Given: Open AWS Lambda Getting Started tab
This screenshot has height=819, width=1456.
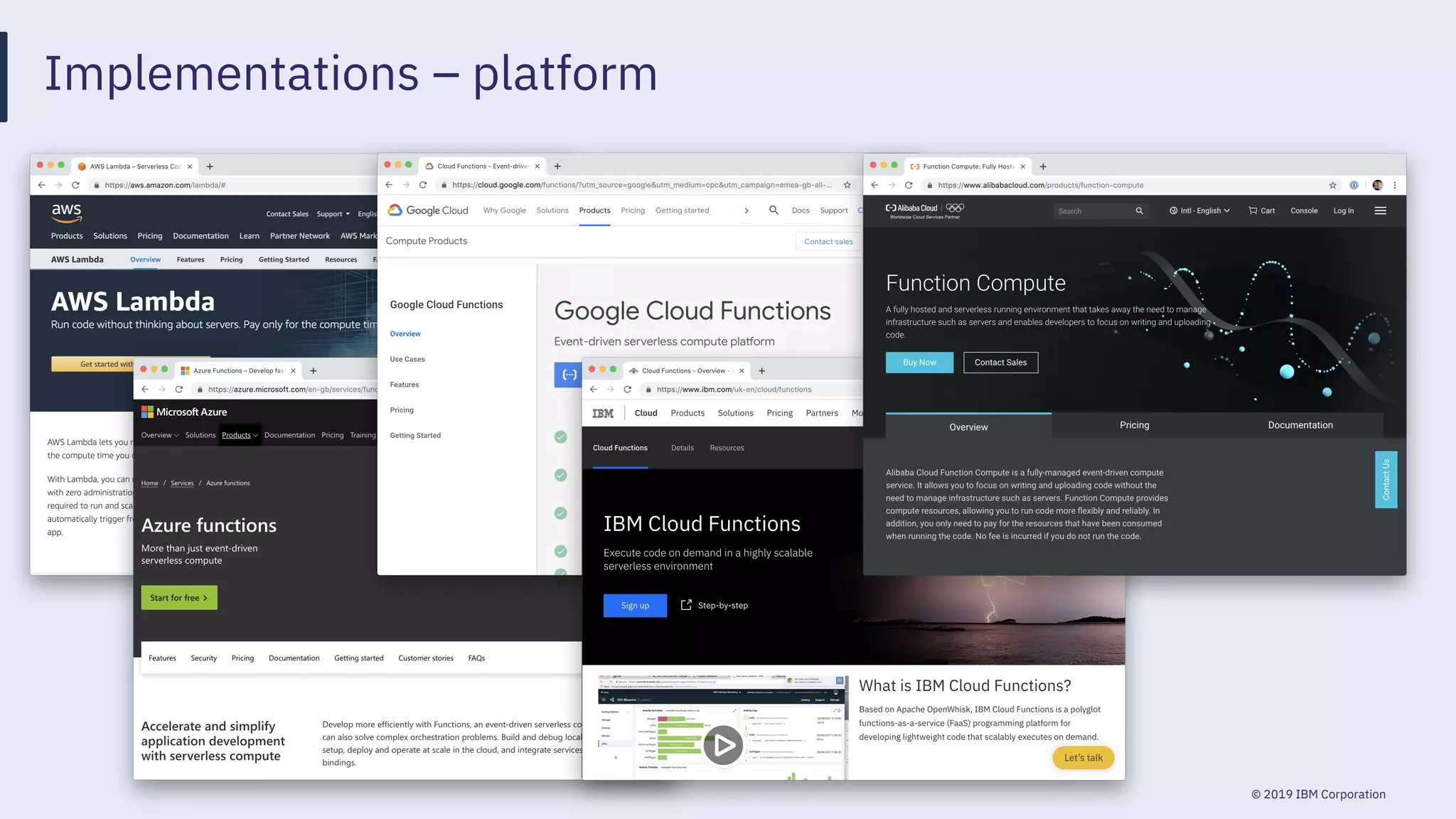Looking at the screenshot, I should click(284, 259).
